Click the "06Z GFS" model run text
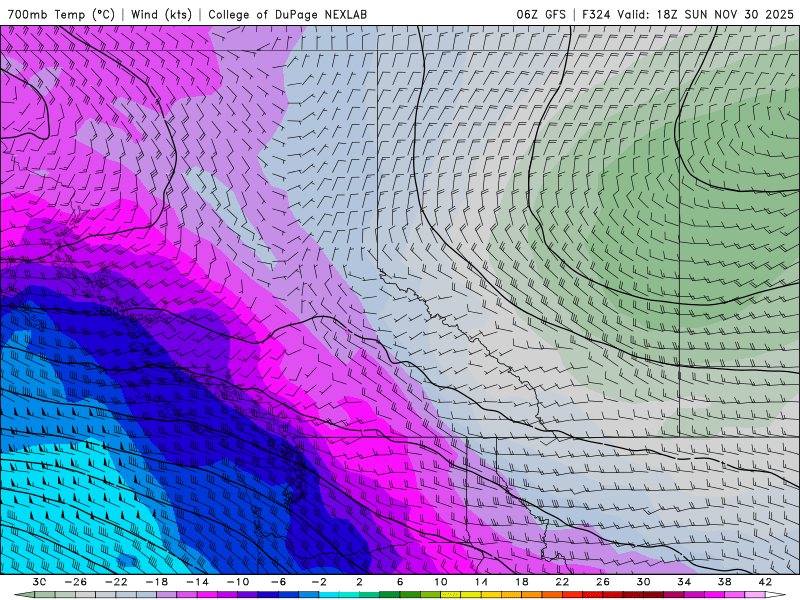 pos(541,14)
